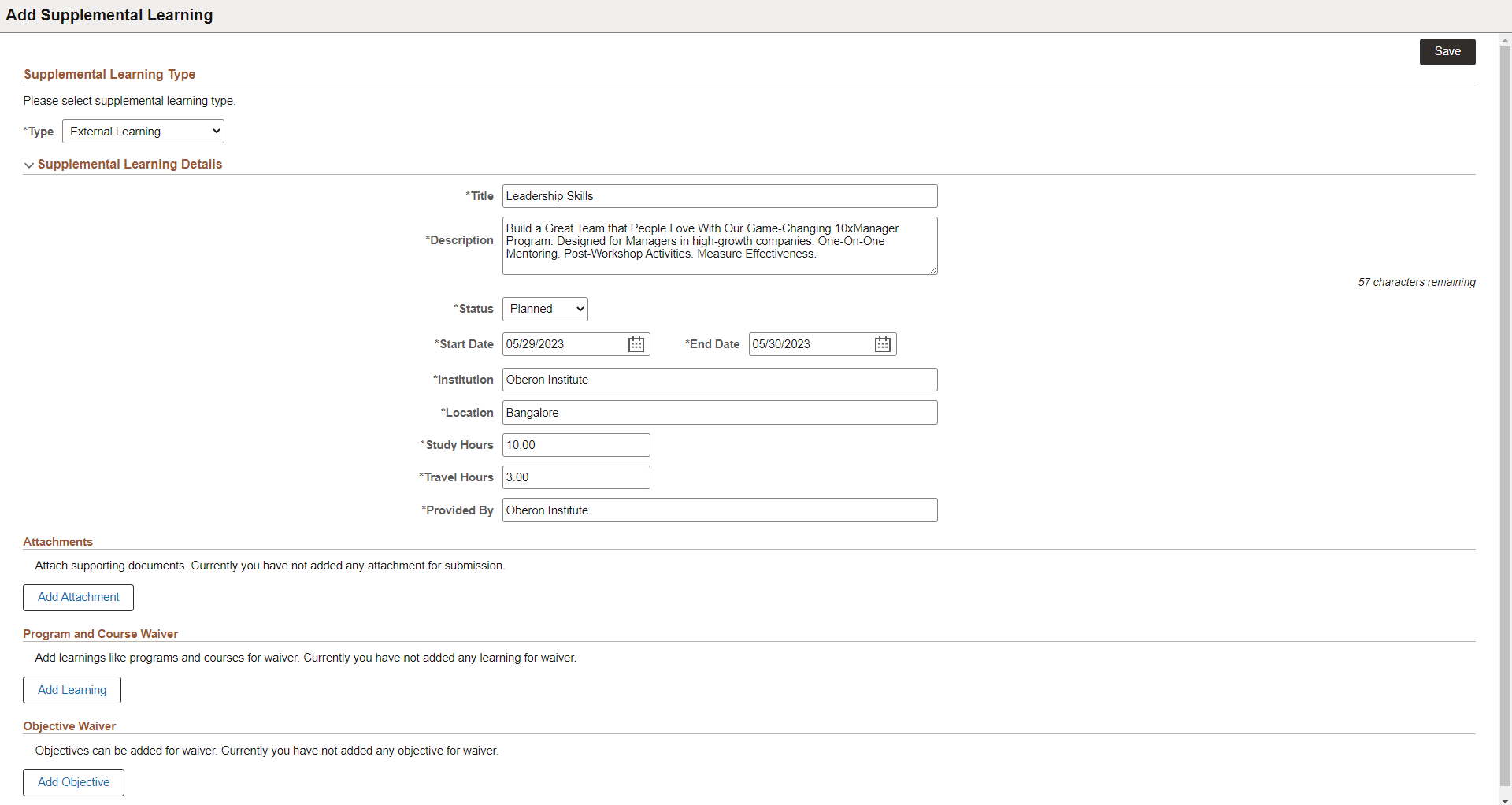Click the Add Learning button
Viewport: 1512px width, 805px height.
(72, 690)
